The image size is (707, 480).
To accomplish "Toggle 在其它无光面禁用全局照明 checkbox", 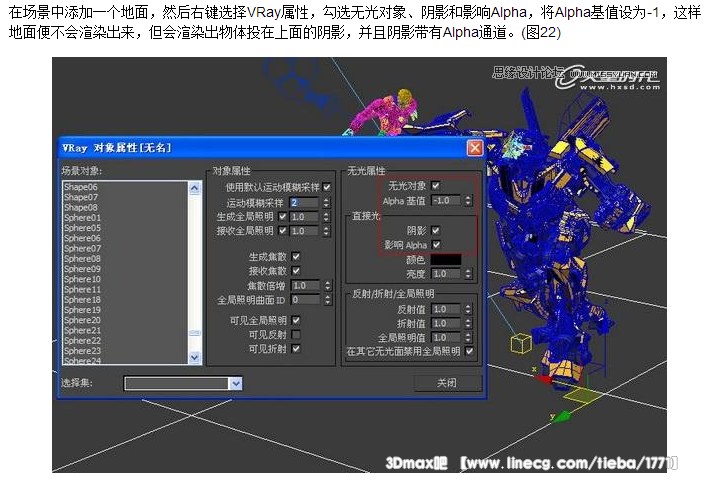I will coord(469,351).
